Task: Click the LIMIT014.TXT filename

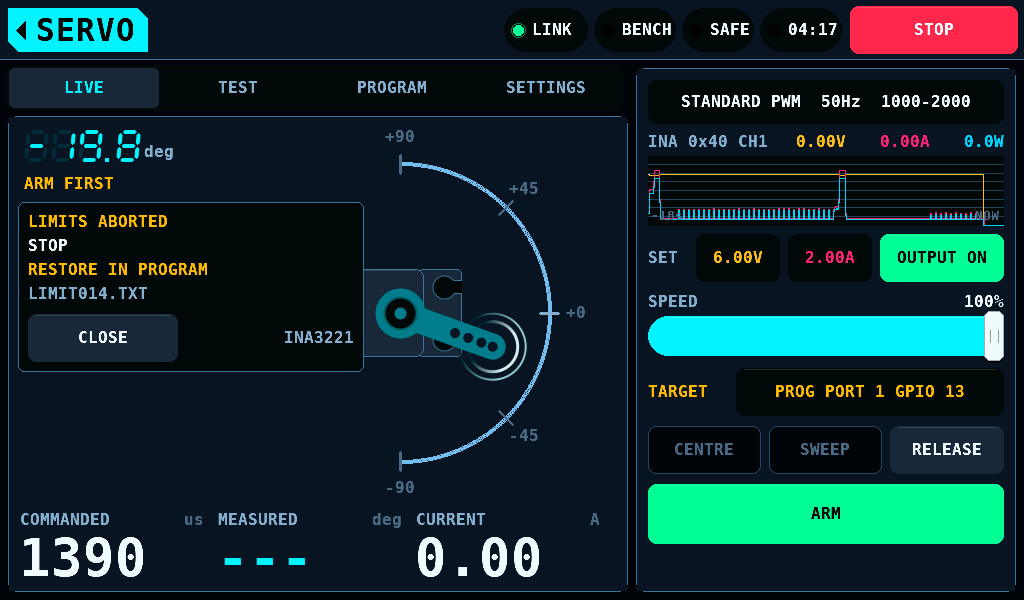Action: pyautogui.click(x=88, y=293)
